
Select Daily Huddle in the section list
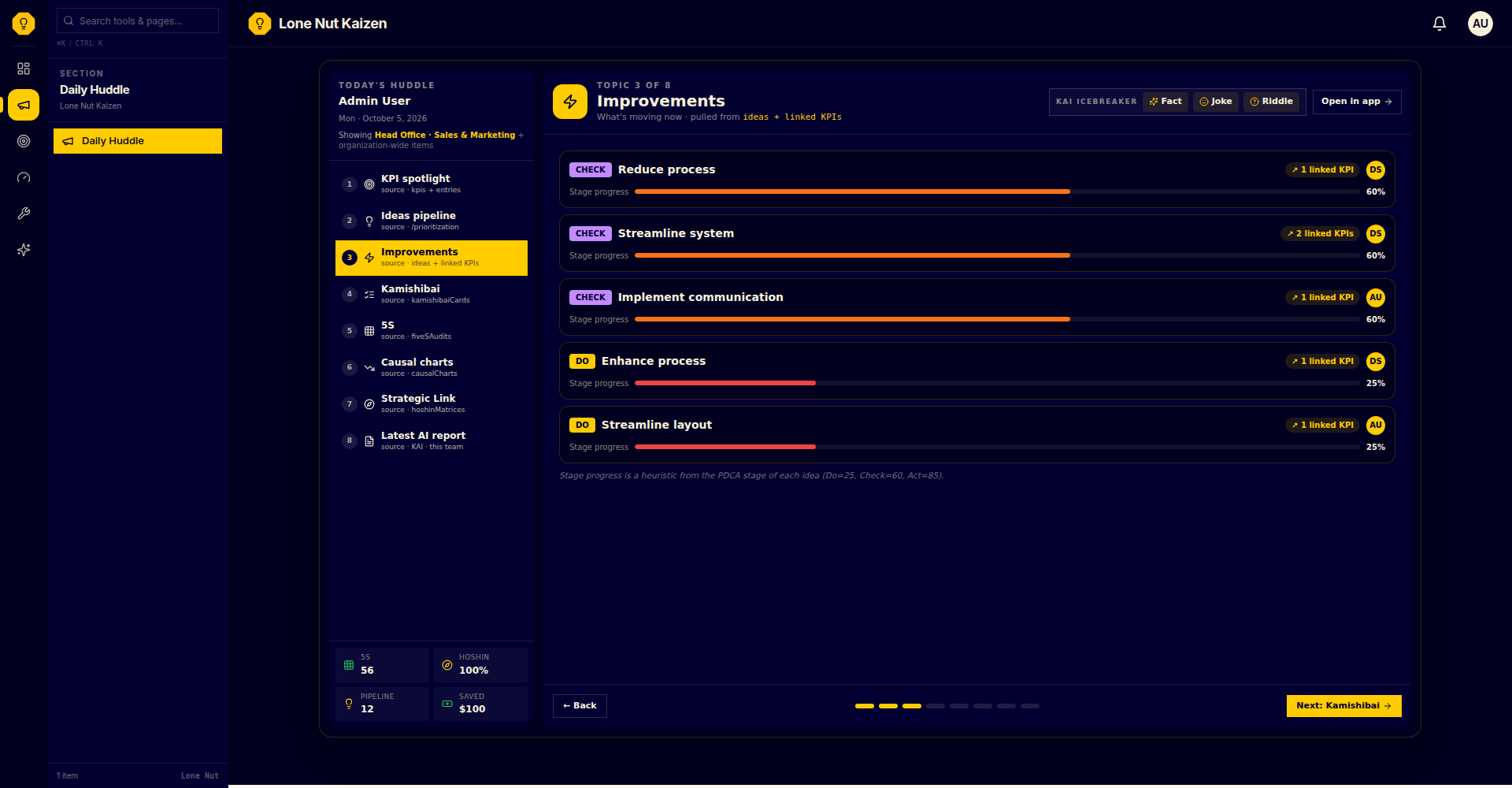(x=138, y=141)
